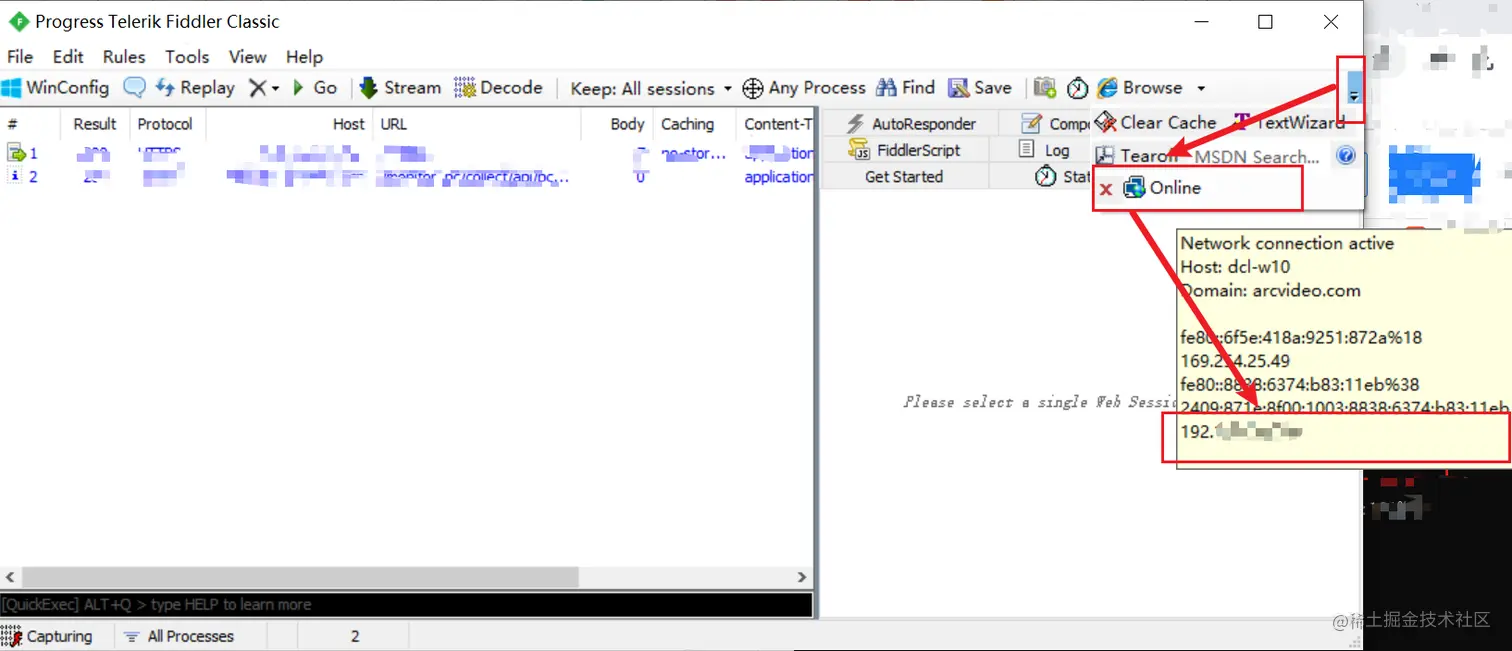Click the stopwatch timer toolbar icon
The image size is (1512, 651).
(x=1077, y=88)
